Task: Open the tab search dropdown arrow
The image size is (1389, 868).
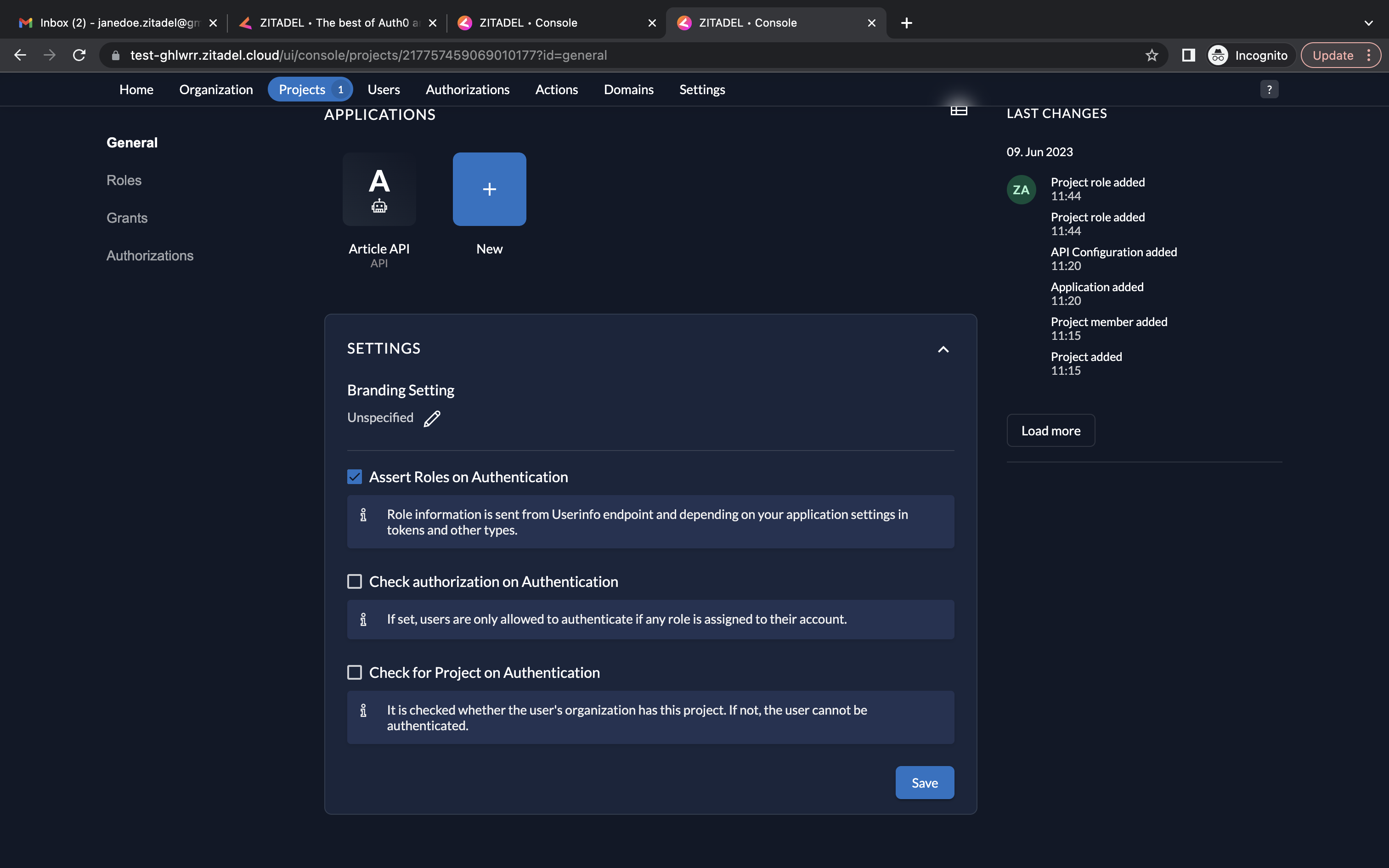Action: coord(1368,23)
